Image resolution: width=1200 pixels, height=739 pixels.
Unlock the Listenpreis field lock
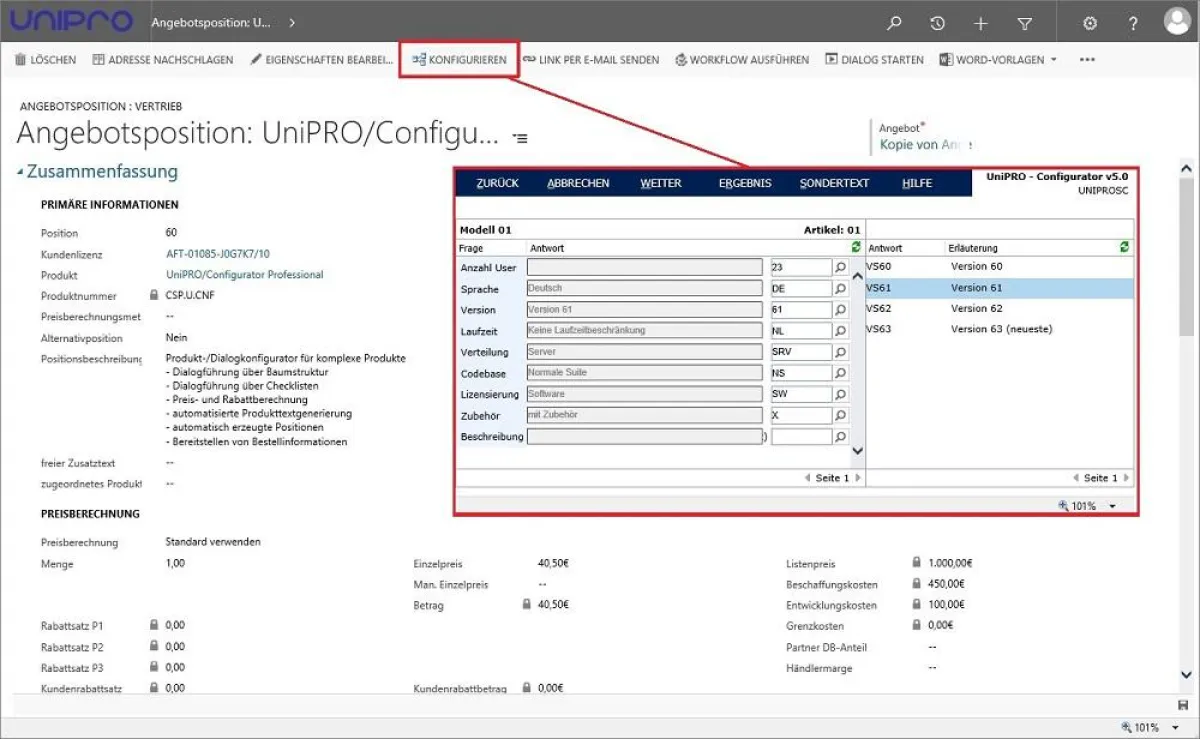(916, 563)
